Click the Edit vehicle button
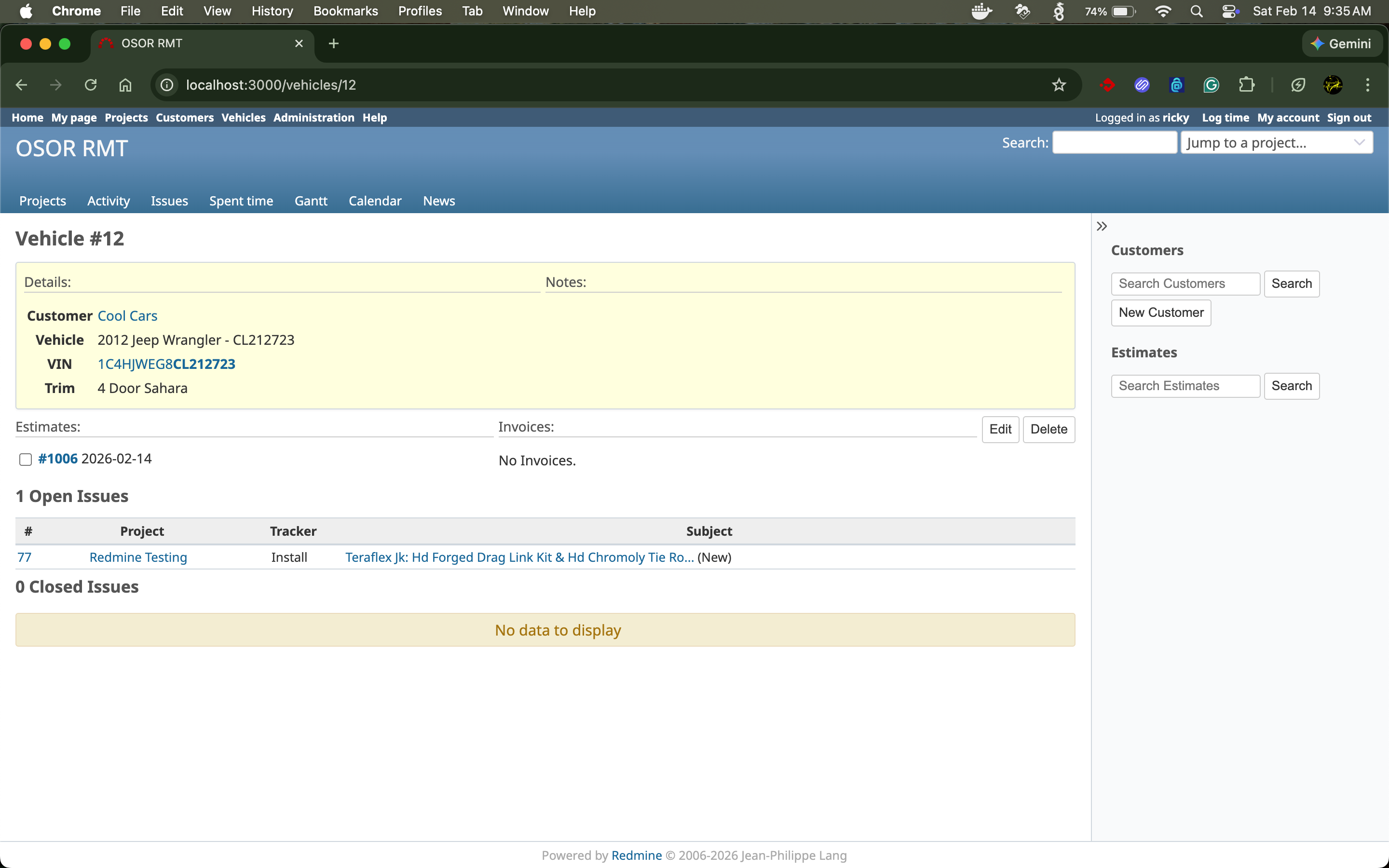This screenshot has width=1389, height=868. click(x=1000, y=429)
